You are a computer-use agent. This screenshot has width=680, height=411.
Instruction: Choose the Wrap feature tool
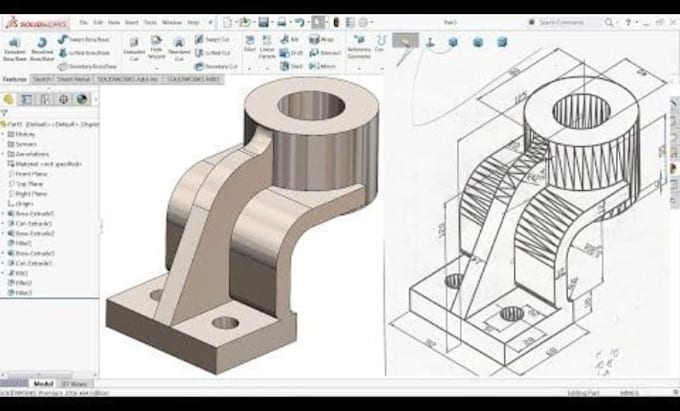(x=321, y=39)
